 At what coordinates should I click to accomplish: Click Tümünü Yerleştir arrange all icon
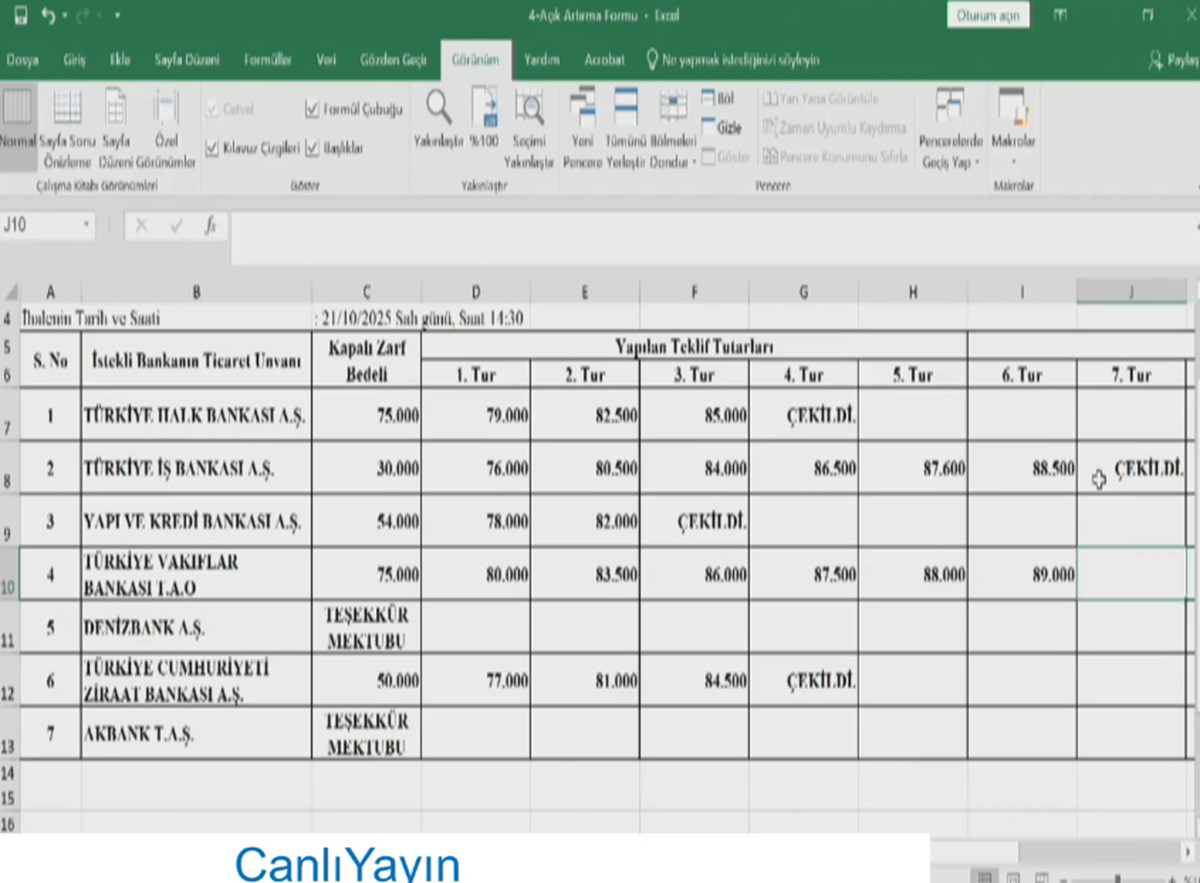626,125
